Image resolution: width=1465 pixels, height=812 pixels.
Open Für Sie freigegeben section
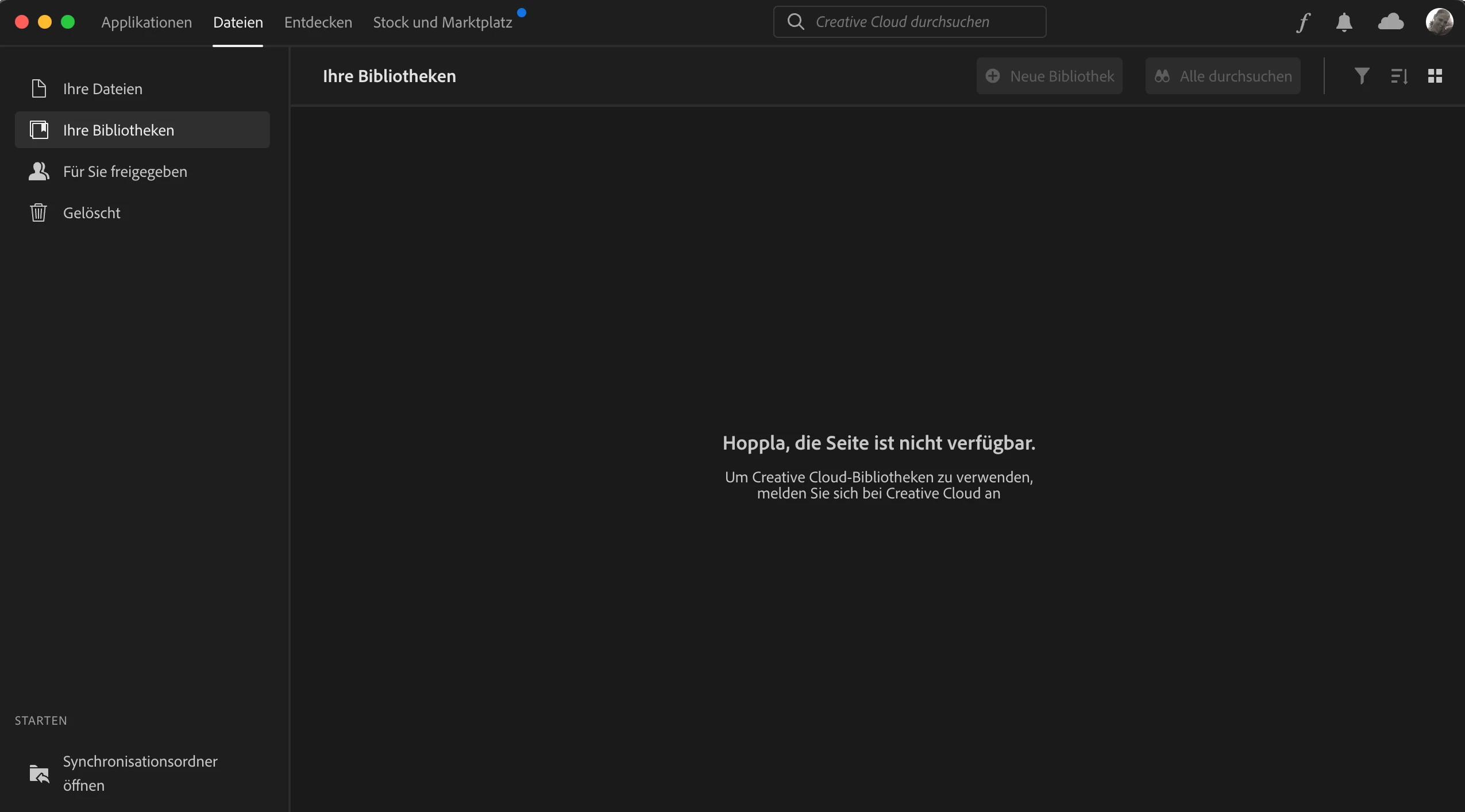[x=125, y=172]
